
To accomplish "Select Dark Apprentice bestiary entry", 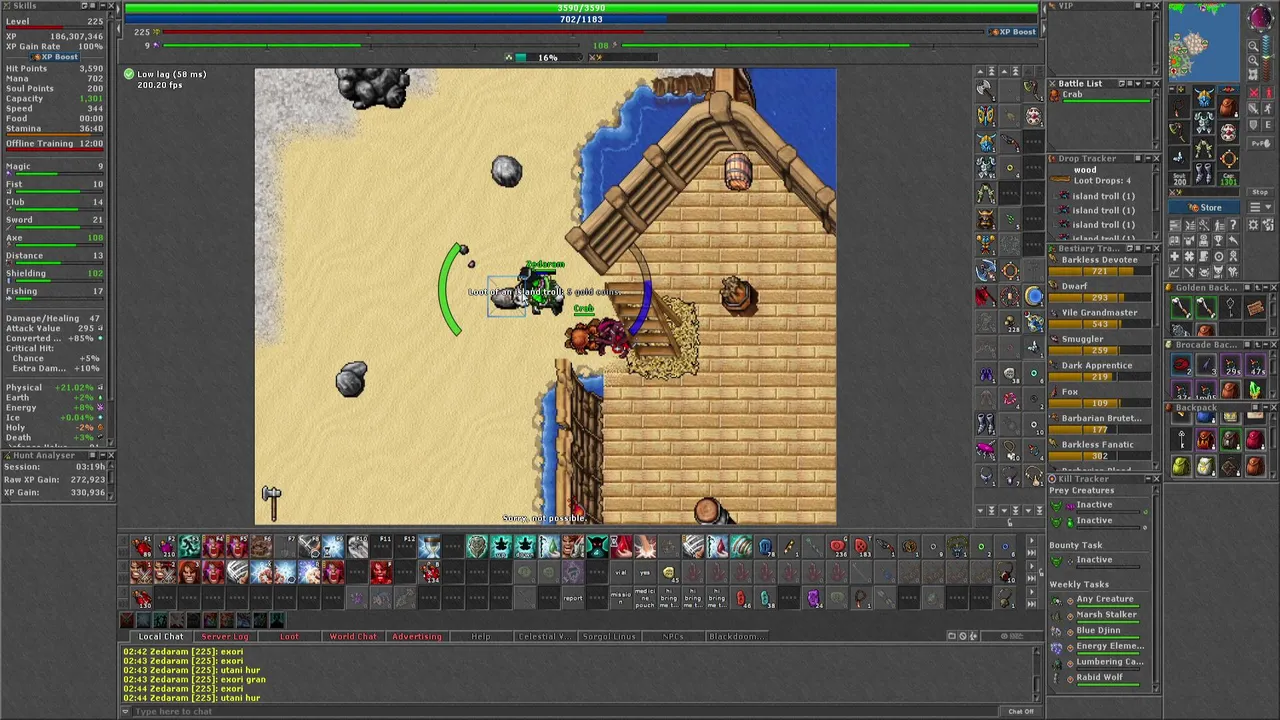I will pyautogui.click(x=1100, y=372).
